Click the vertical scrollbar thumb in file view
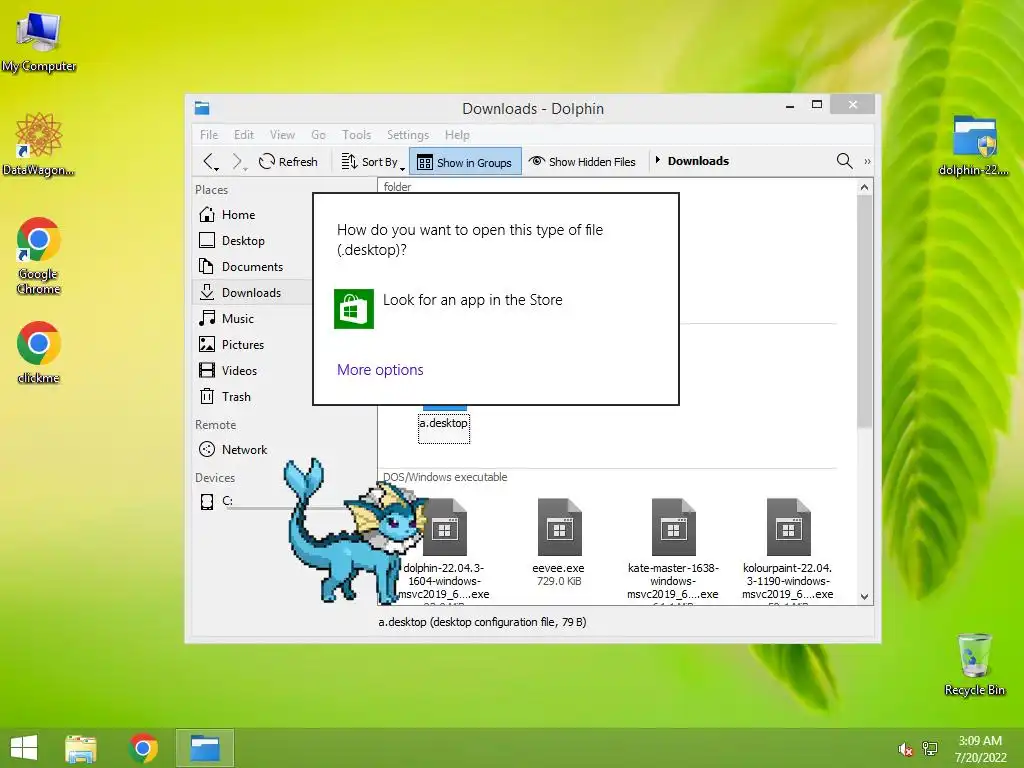 865,311
